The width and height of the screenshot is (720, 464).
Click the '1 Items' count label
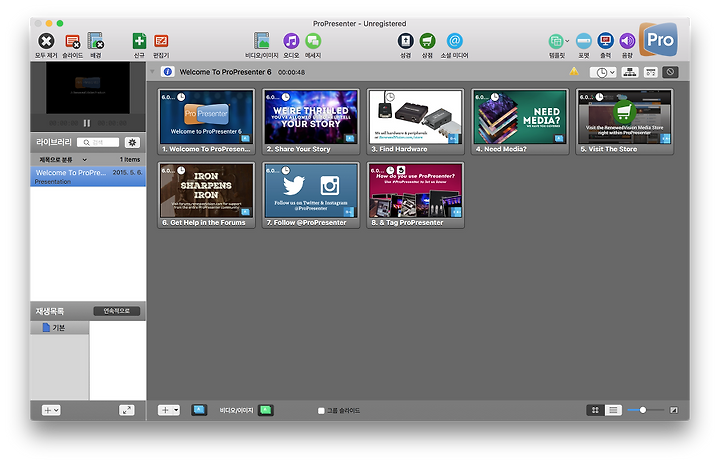(130, 159)
